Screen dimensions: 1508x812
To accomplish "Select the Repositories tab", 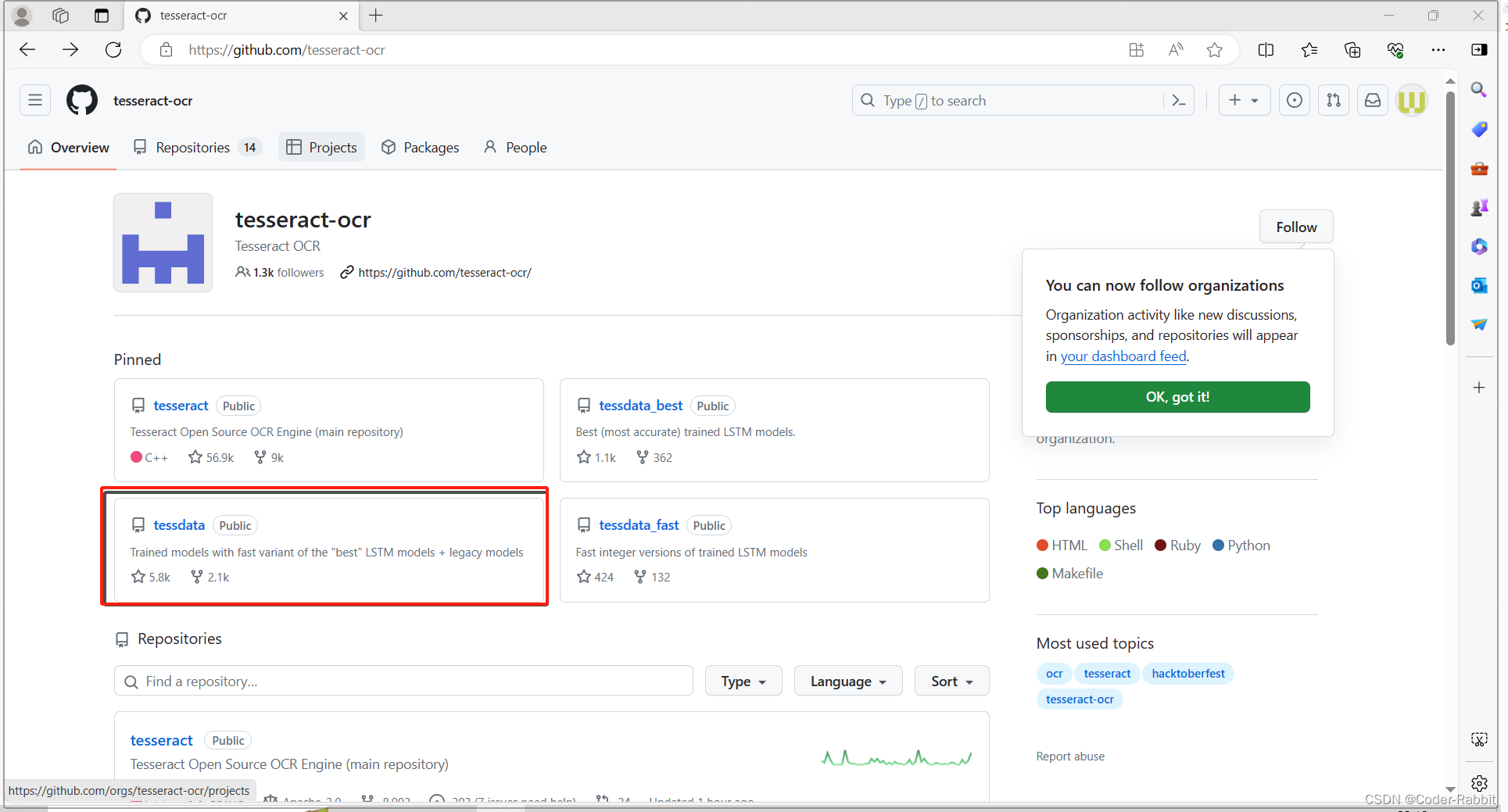I will tap(196, 147).
